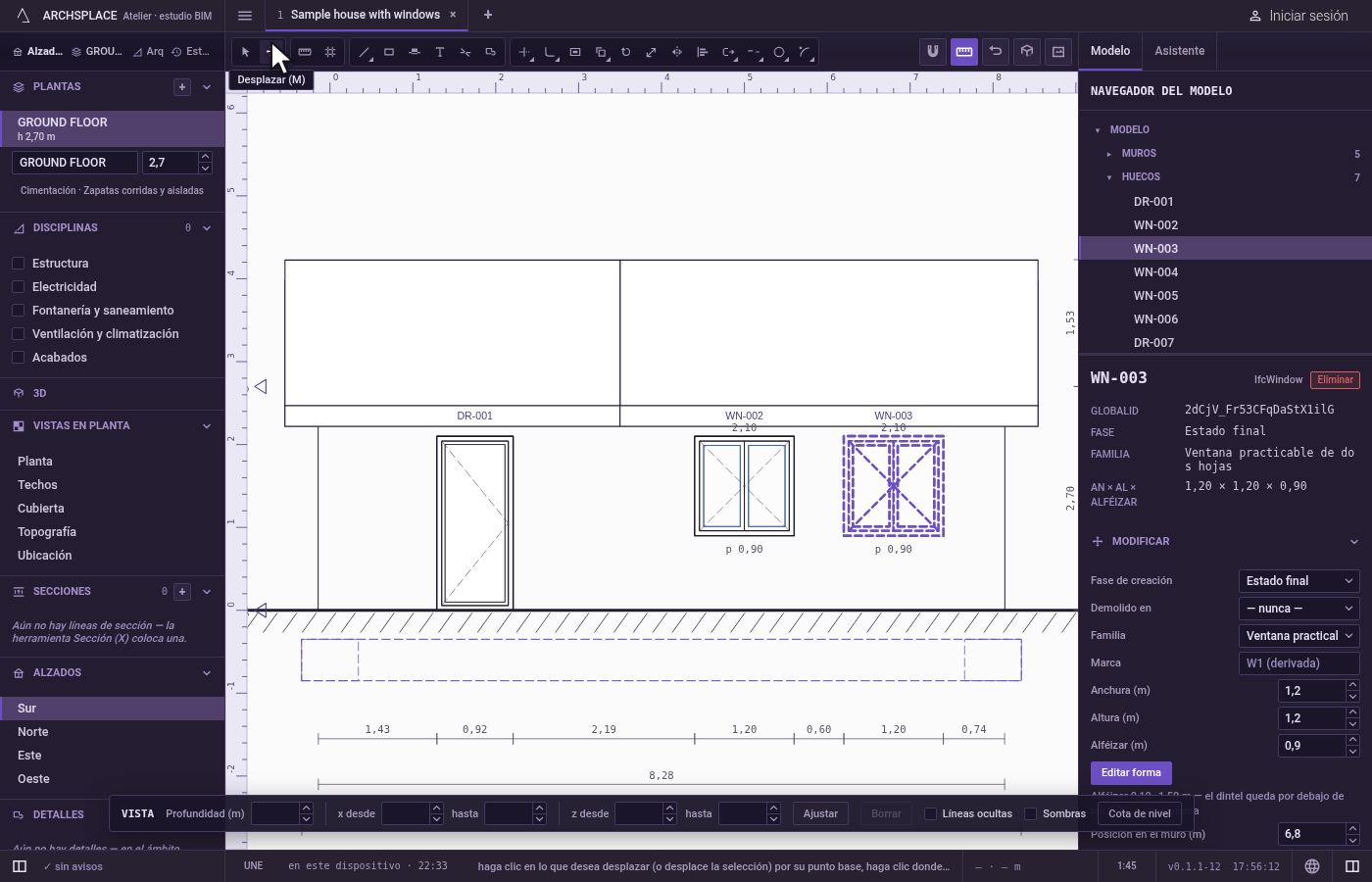The height and width of the screenshot is (882, 1372).
Task: Open a new document tab with plus
Action: 488,15
